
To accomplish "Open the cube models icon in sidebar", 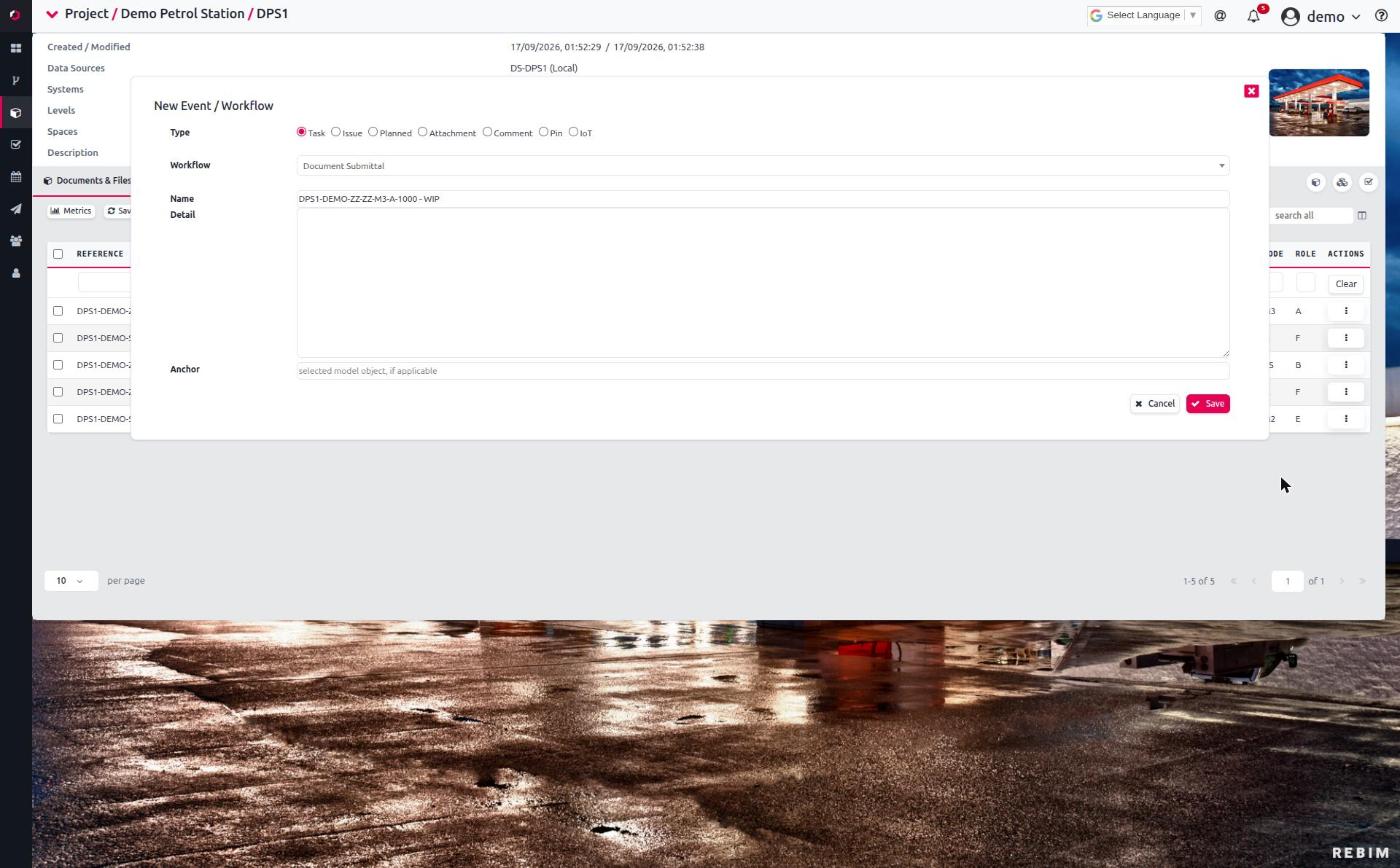I will point(15,113).
